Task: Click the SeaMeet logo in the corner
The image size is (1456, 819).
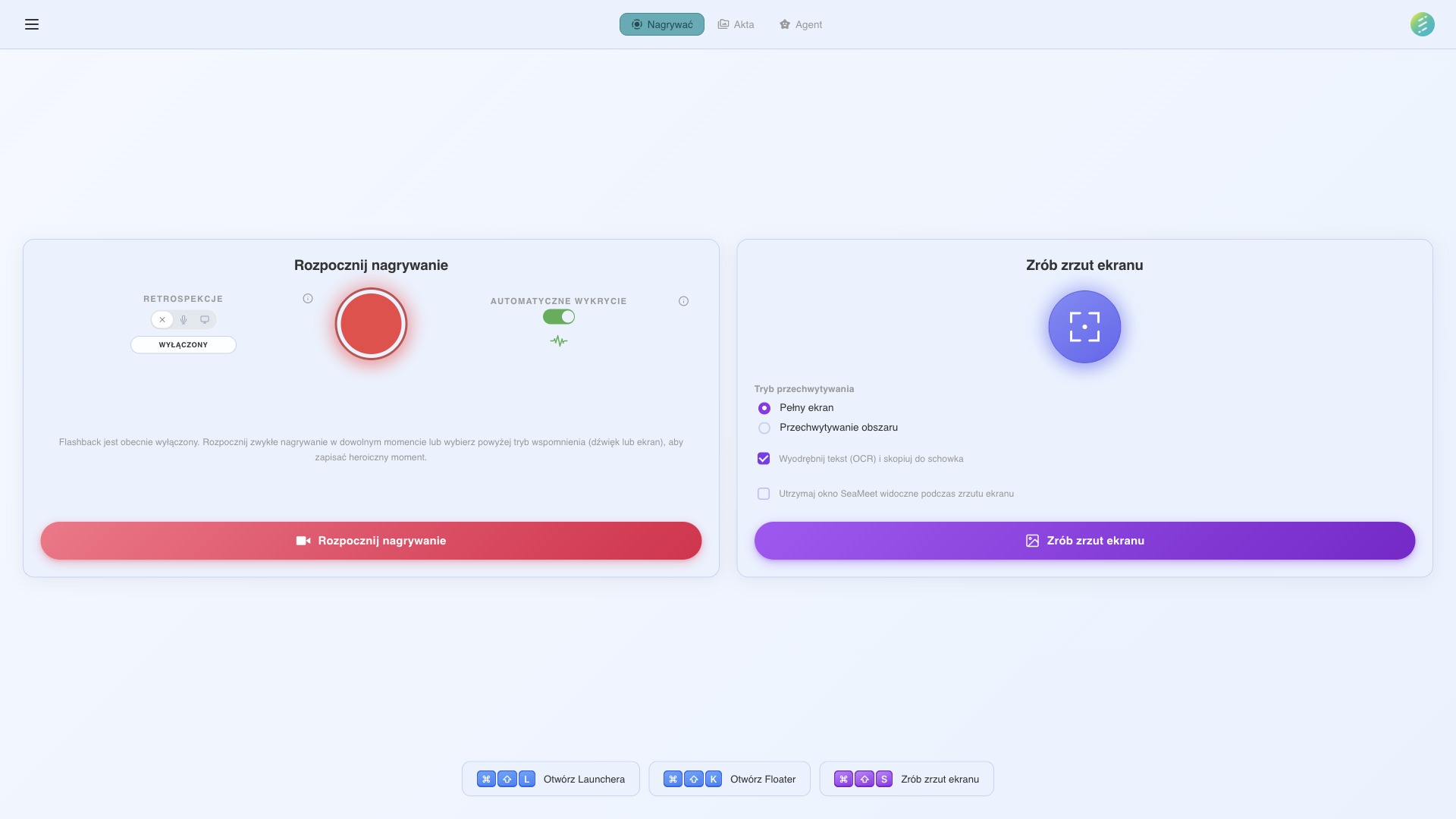Action: 1423,24
